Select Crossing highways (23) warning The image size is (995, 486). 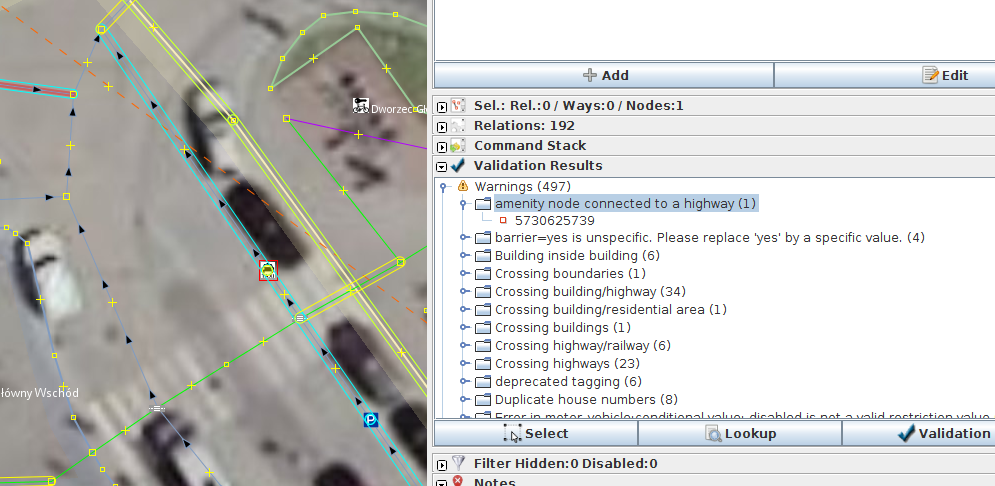point(567,364)
